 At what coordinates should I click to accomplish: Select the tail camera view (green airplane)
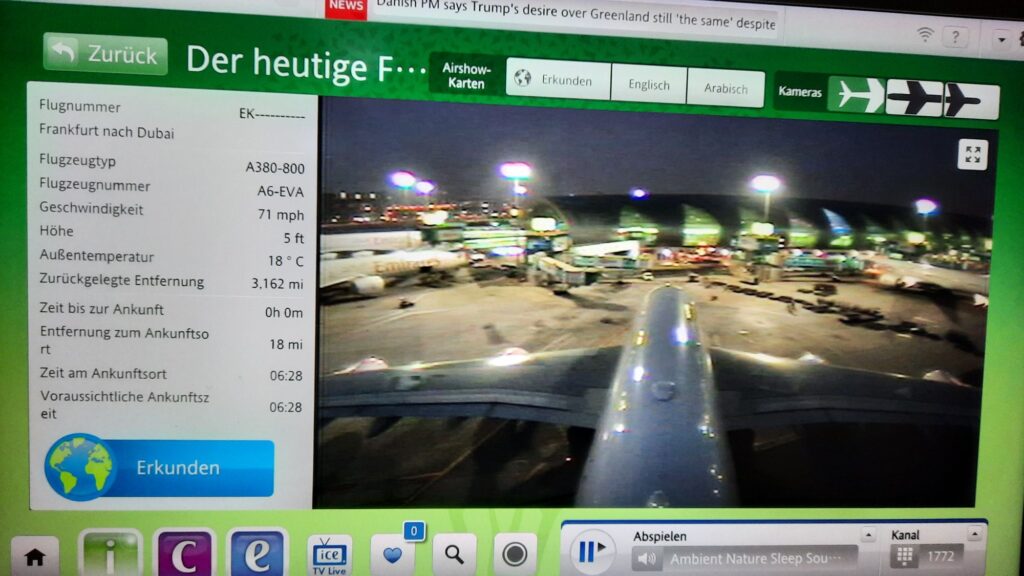click(x=856, y=94)
